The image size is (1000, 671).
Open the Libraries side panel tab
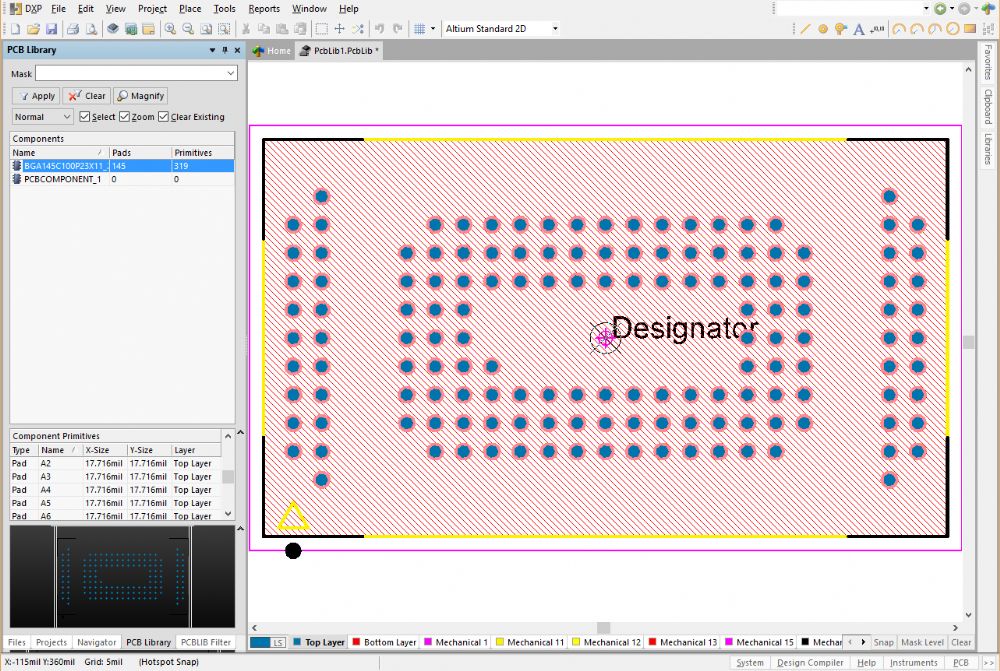[x=987, y=149]
